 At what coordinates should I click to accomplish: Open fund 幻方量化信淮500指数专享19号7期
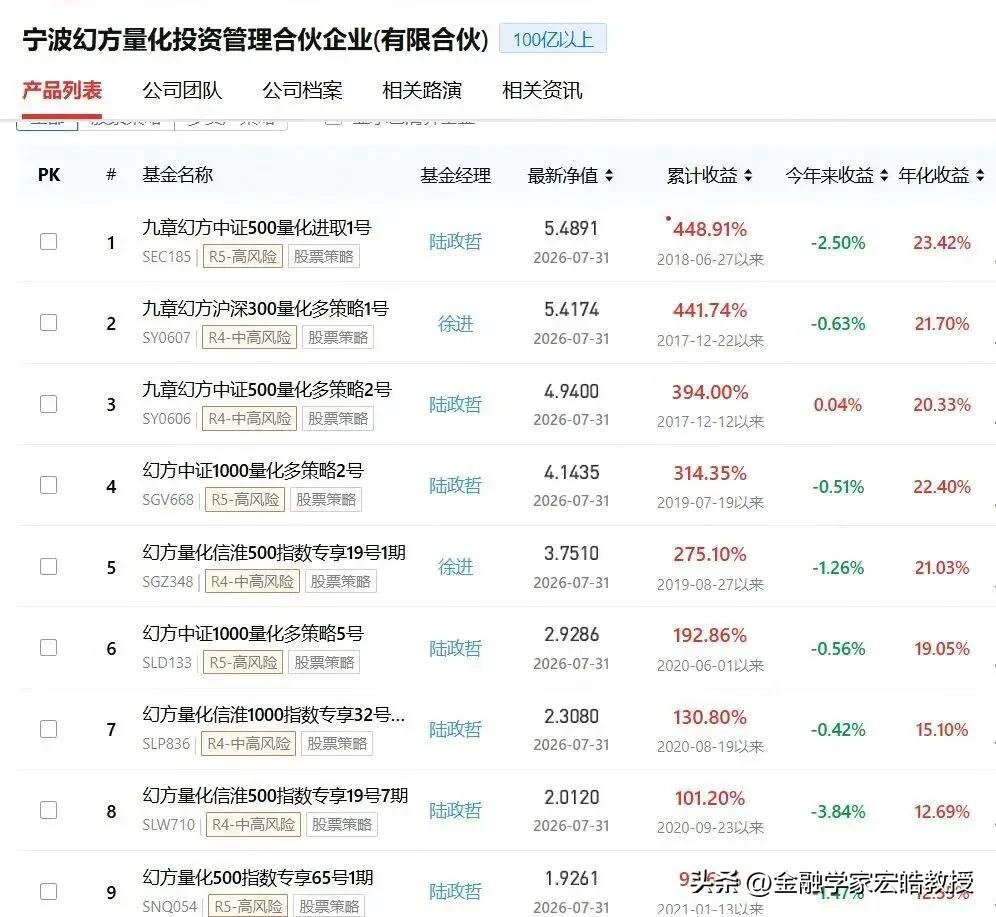point(275,796)
